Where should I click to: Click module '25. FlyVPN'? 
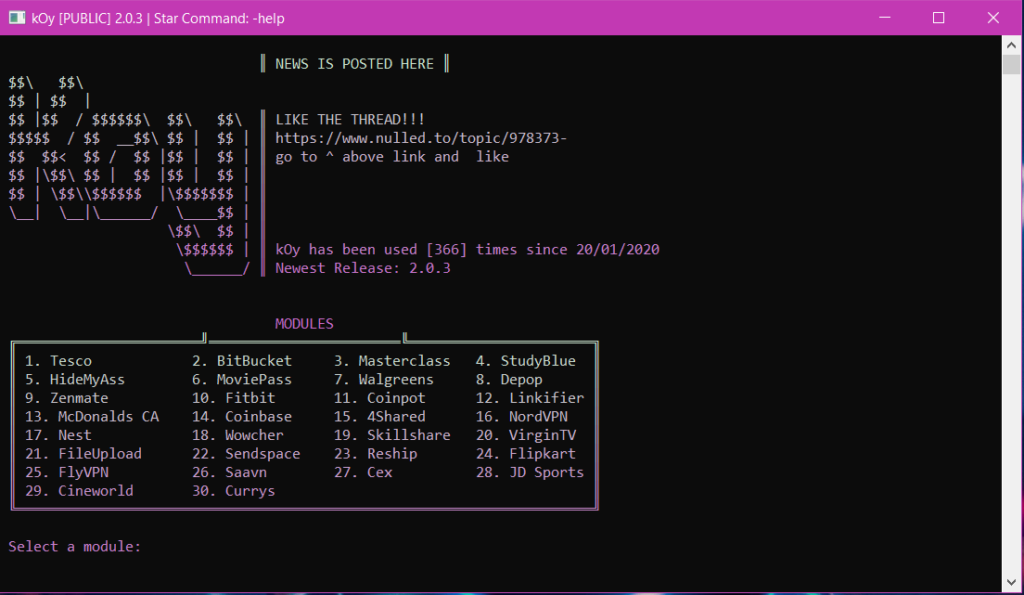click(67, 472)
